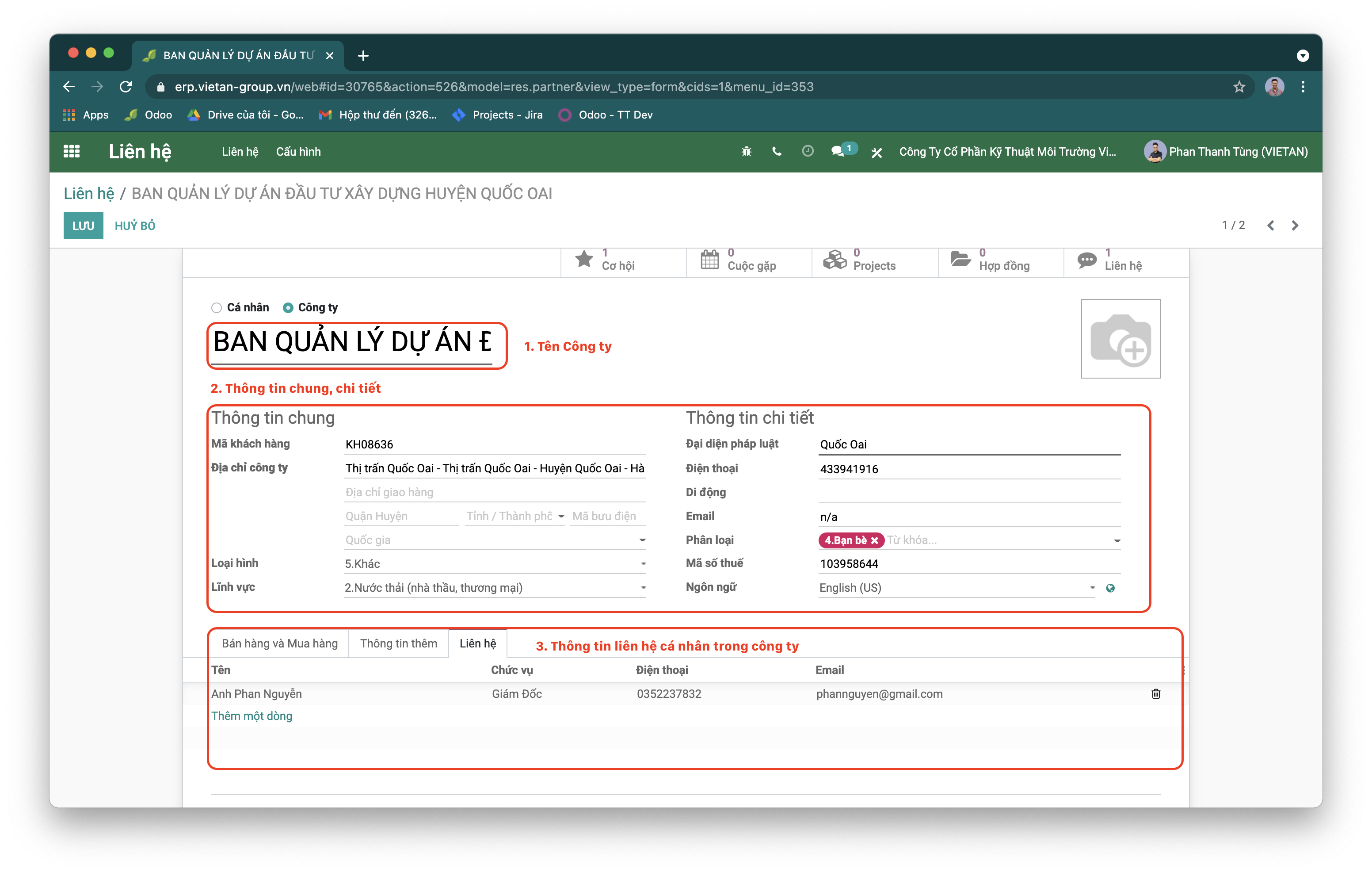Open the Cấu hình menu
The image size is (1372, 873).
(x=298, y=152)
